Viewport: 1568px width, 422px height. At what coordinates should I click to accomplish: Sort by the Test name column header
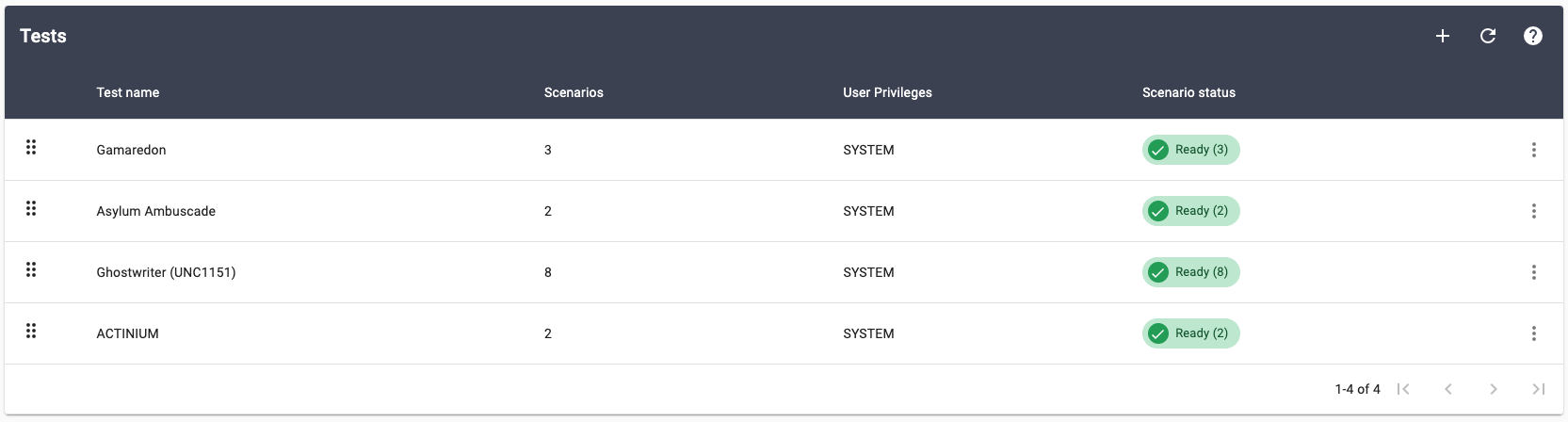click(127, 92)
